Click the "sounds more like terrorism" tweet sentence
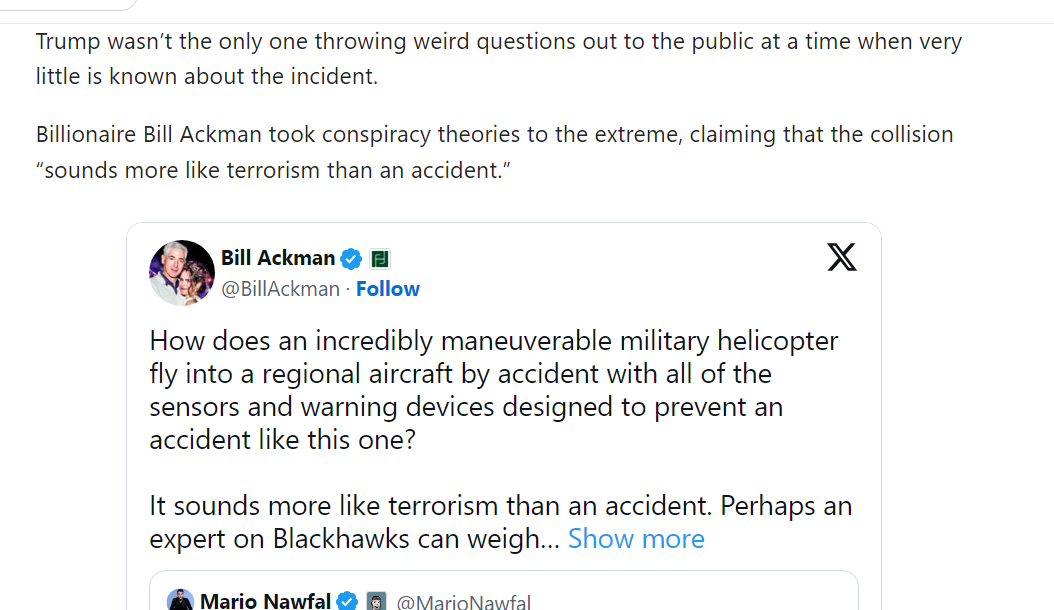Image resolution: width=1054 pixels, height=610 pixels. tap(430, 506)
